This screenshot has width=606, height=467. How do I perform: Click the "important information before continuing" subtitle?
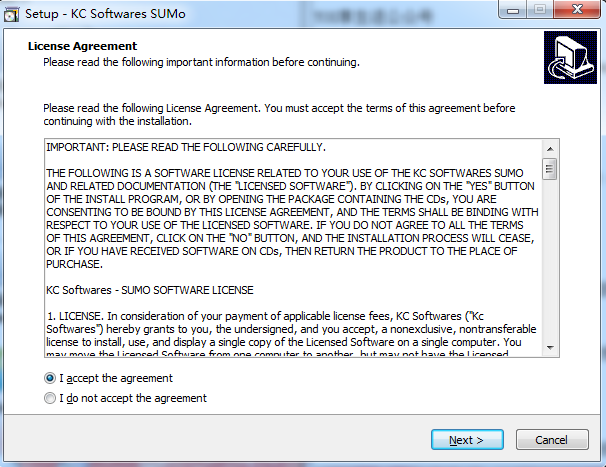click(x=201, y=62)
